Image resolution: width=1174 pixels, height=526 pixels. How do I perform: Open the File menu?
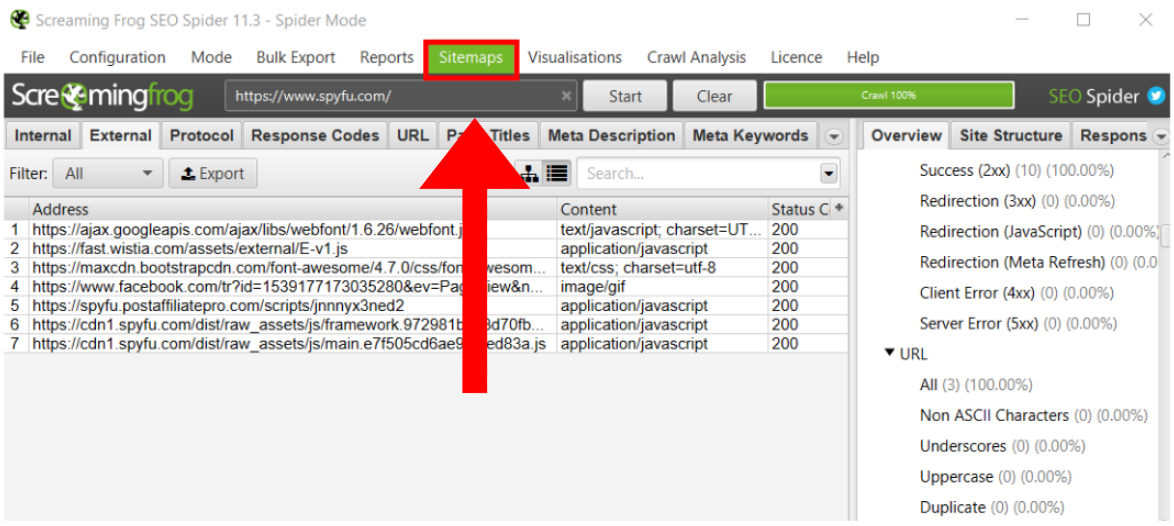point(33,58)
